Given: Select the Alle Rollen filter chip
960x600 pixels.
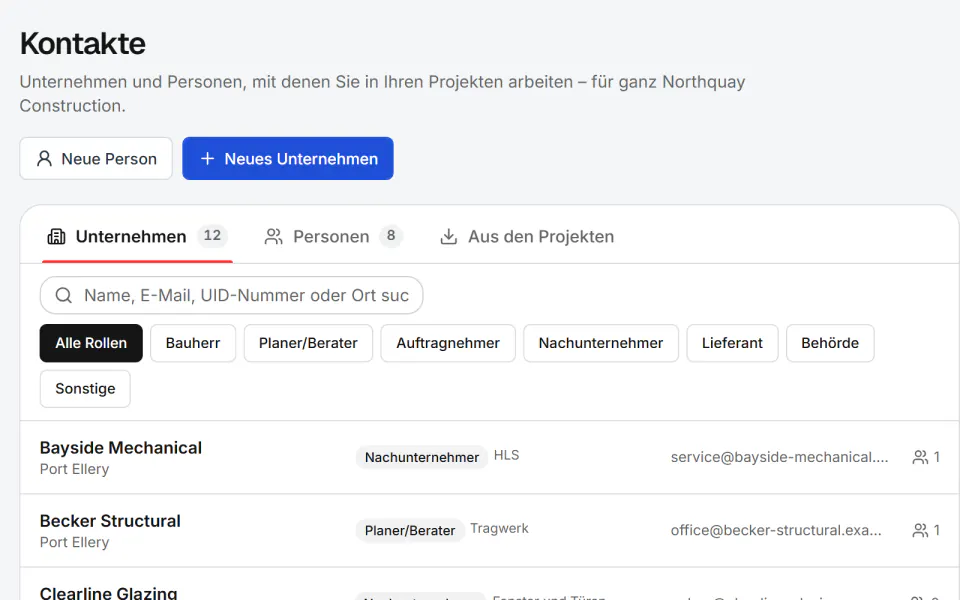Looking at the screenshot, I should click(x=91, y=343).
